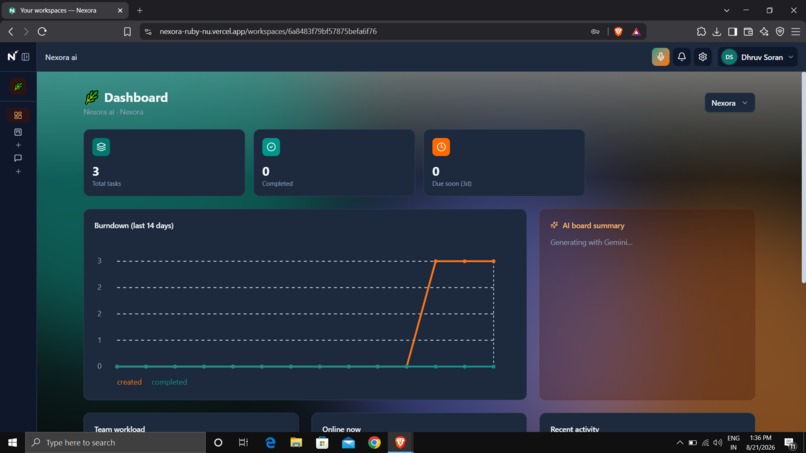Open browser downloads
The width and height of the screenshot is (806, 453).
pos(717,31)
